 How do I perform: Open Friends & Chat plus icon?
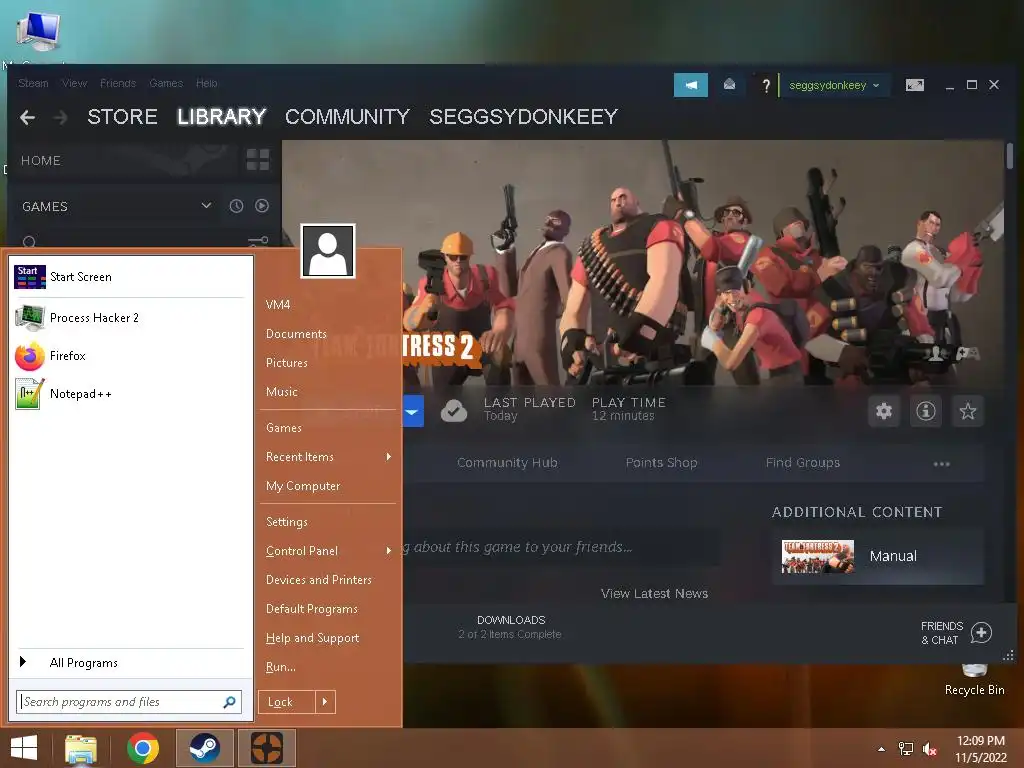[x=981, y=632]
